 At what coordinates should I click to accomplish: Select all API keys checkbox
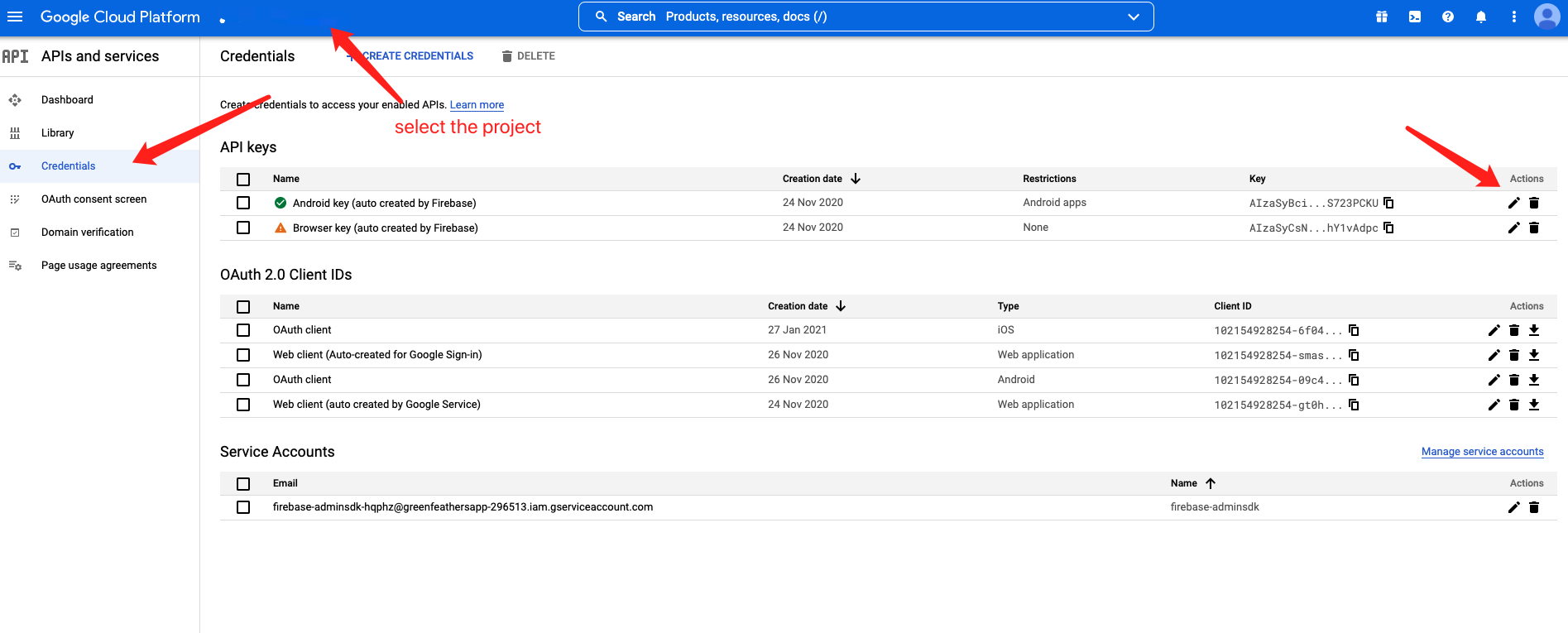click(243, 180)
